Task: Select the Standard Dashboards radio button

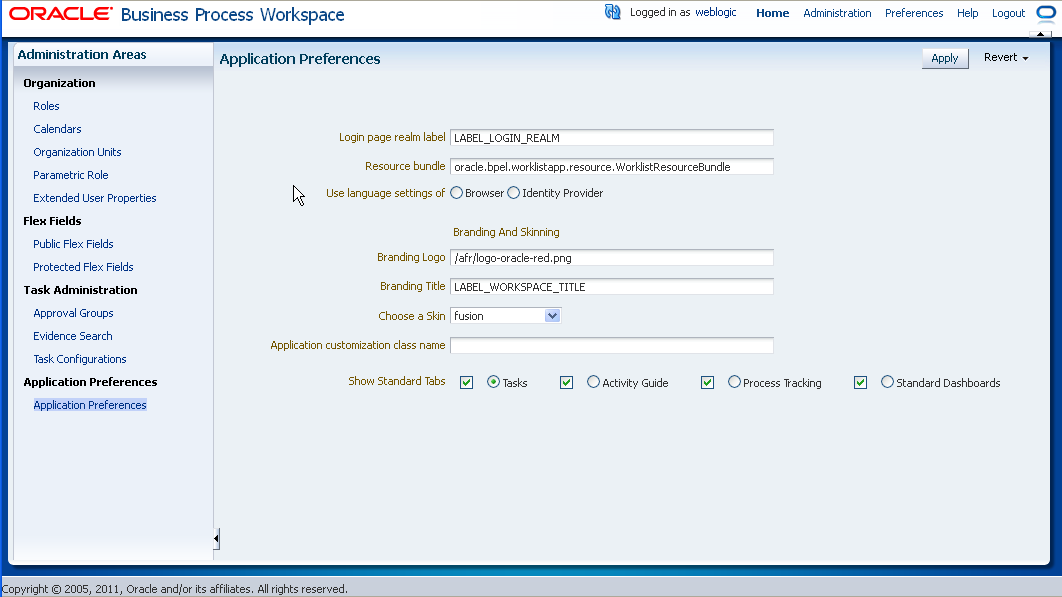Action: (x=887, y=382)
